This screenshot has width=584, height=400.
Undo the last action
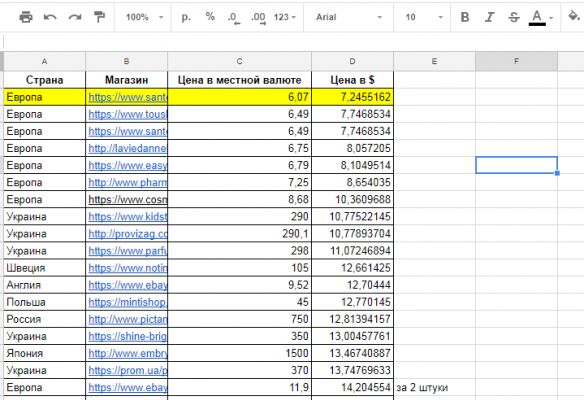[50, 17]
